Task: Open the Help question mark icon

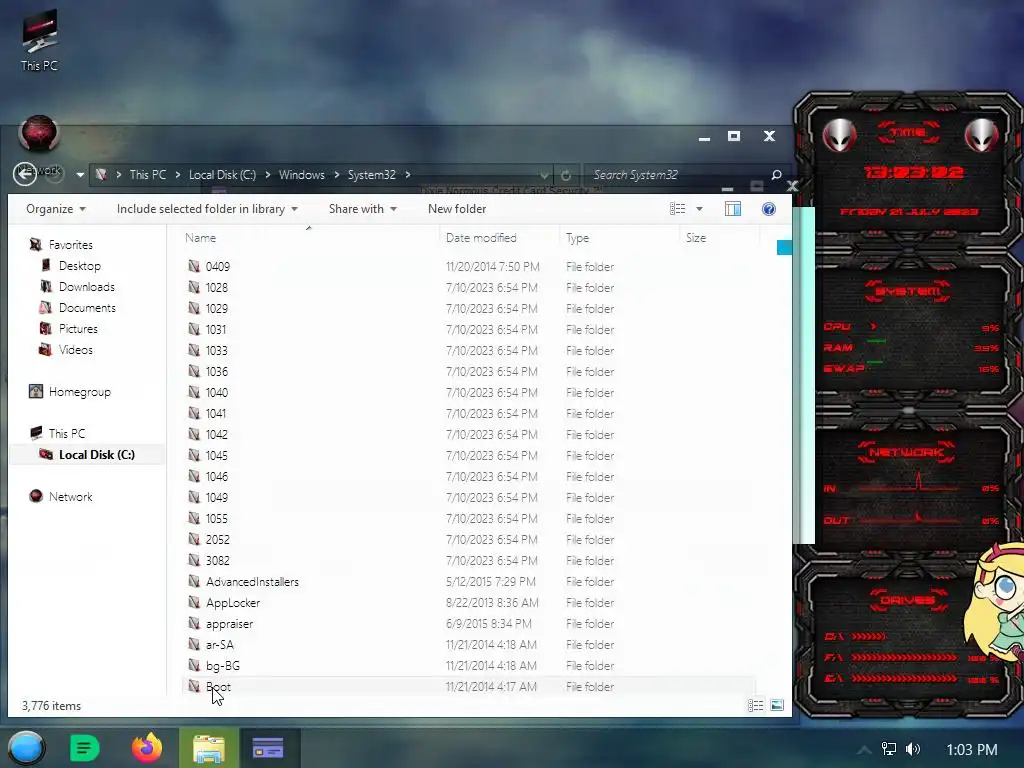Action: pos(769,209)
